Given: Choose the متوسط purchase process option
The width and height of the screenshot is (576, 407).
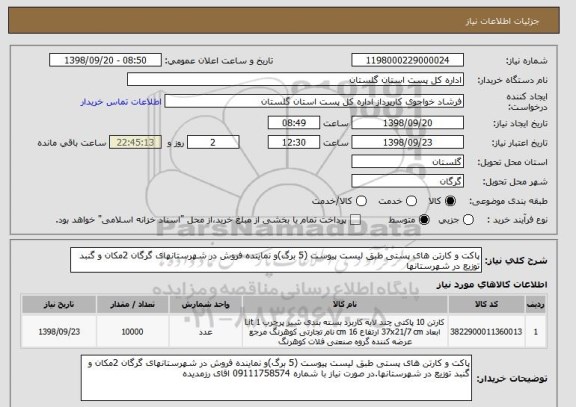Looking at the screenshot, I should (x=424, y=220).
